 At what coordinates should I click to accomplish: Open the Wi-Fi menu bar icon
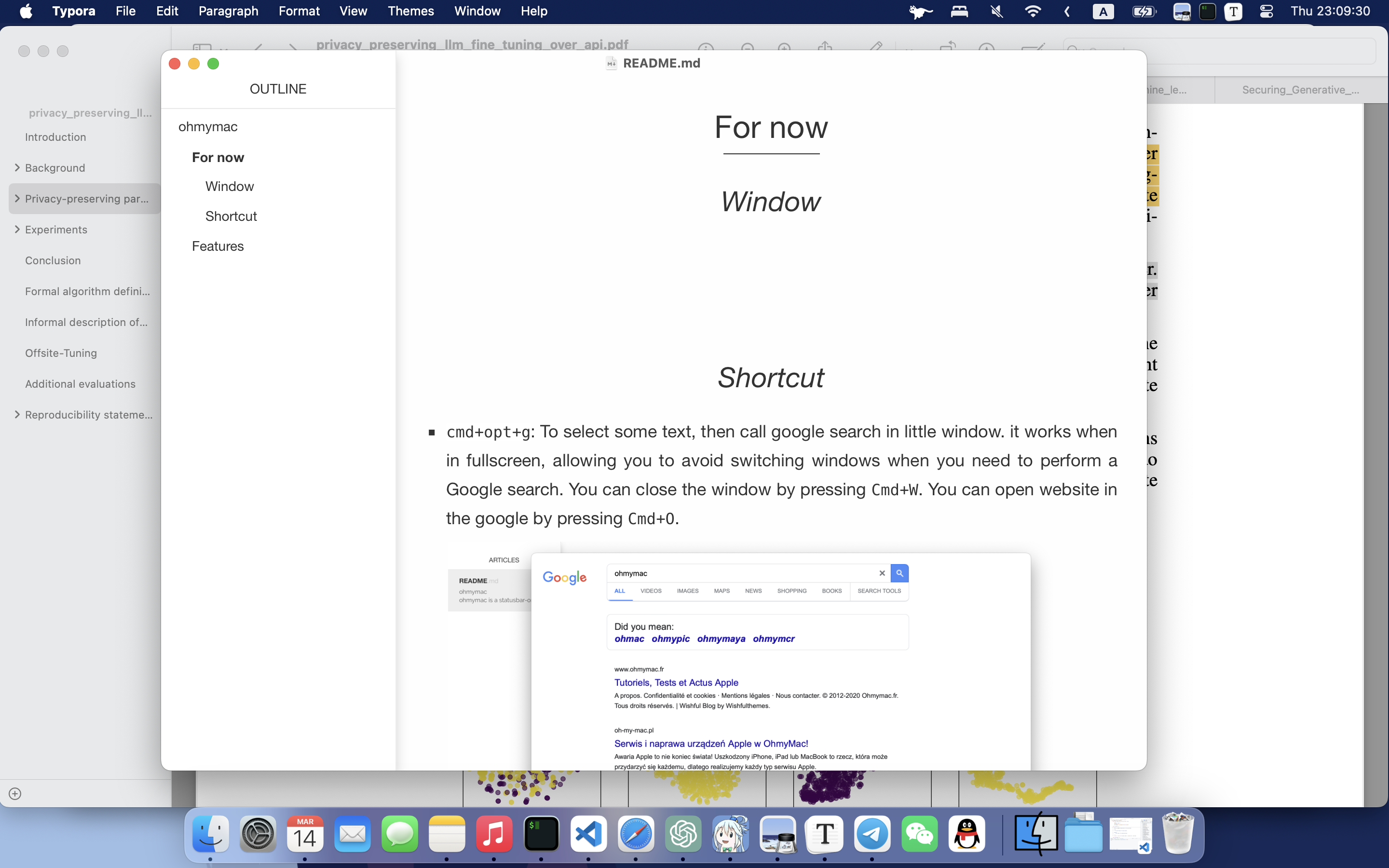1032,11
